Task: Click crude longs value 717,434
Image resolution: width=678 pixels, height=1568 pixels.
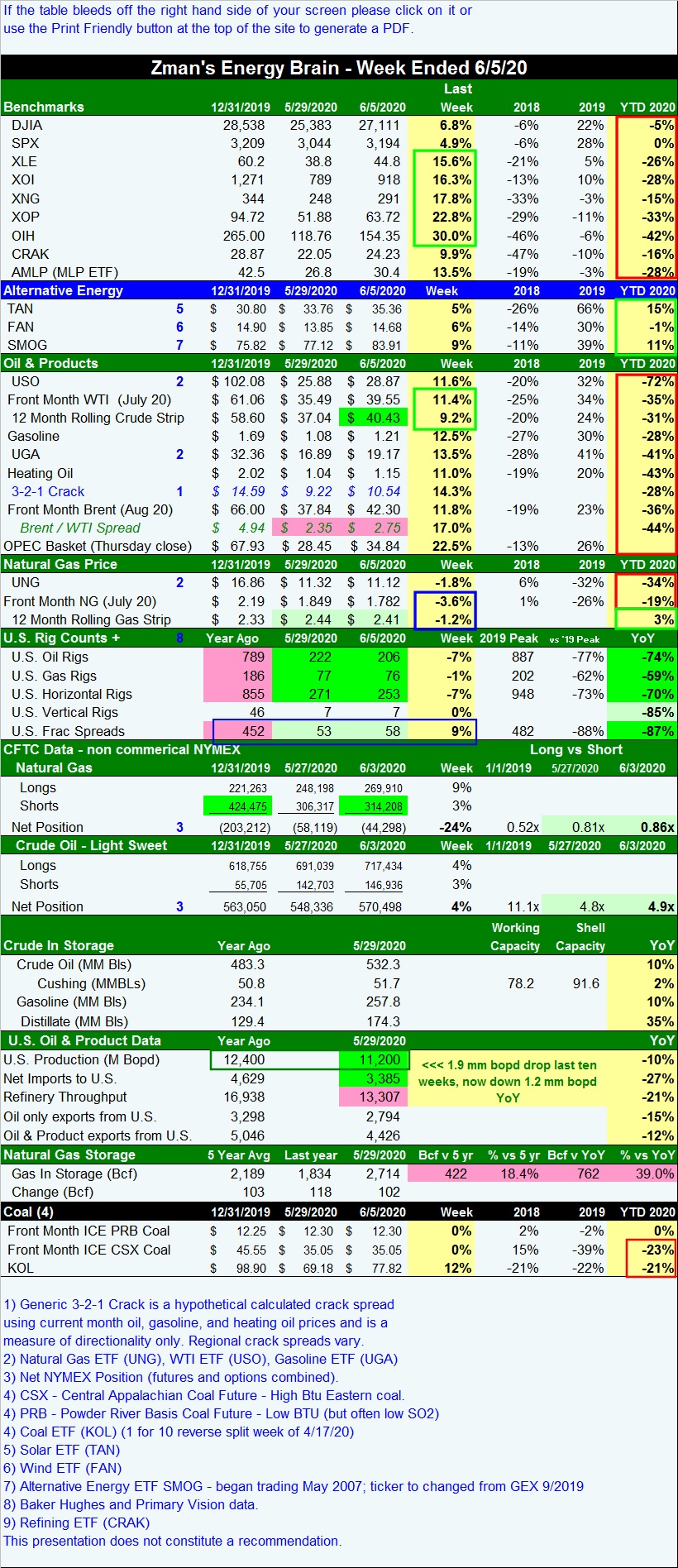Action: click(x=383, y=865)
